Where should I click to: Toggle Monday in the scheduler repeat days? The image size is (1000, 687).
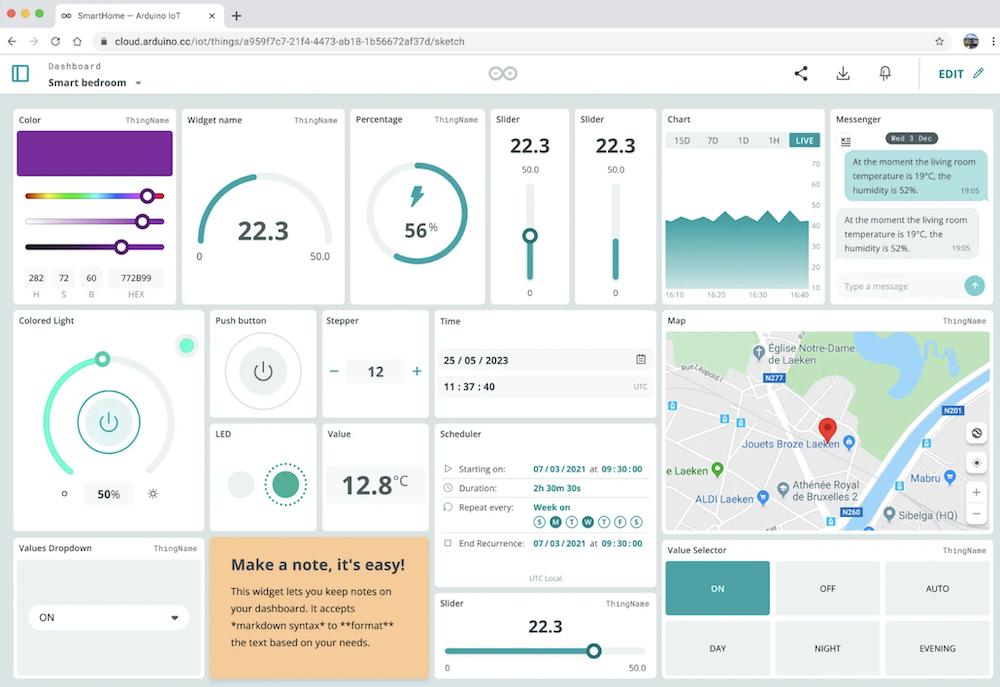click(x=555, y=522)
